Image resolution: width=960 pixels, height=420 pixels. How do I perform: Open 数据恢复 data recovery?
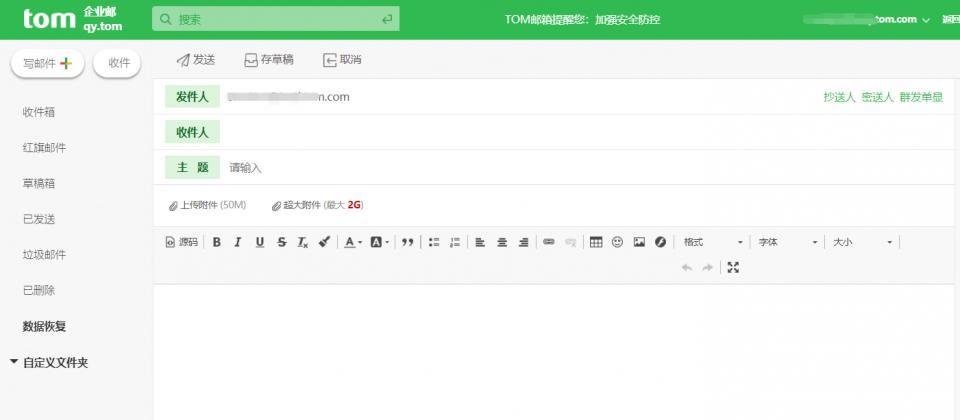tap(44, 326)
